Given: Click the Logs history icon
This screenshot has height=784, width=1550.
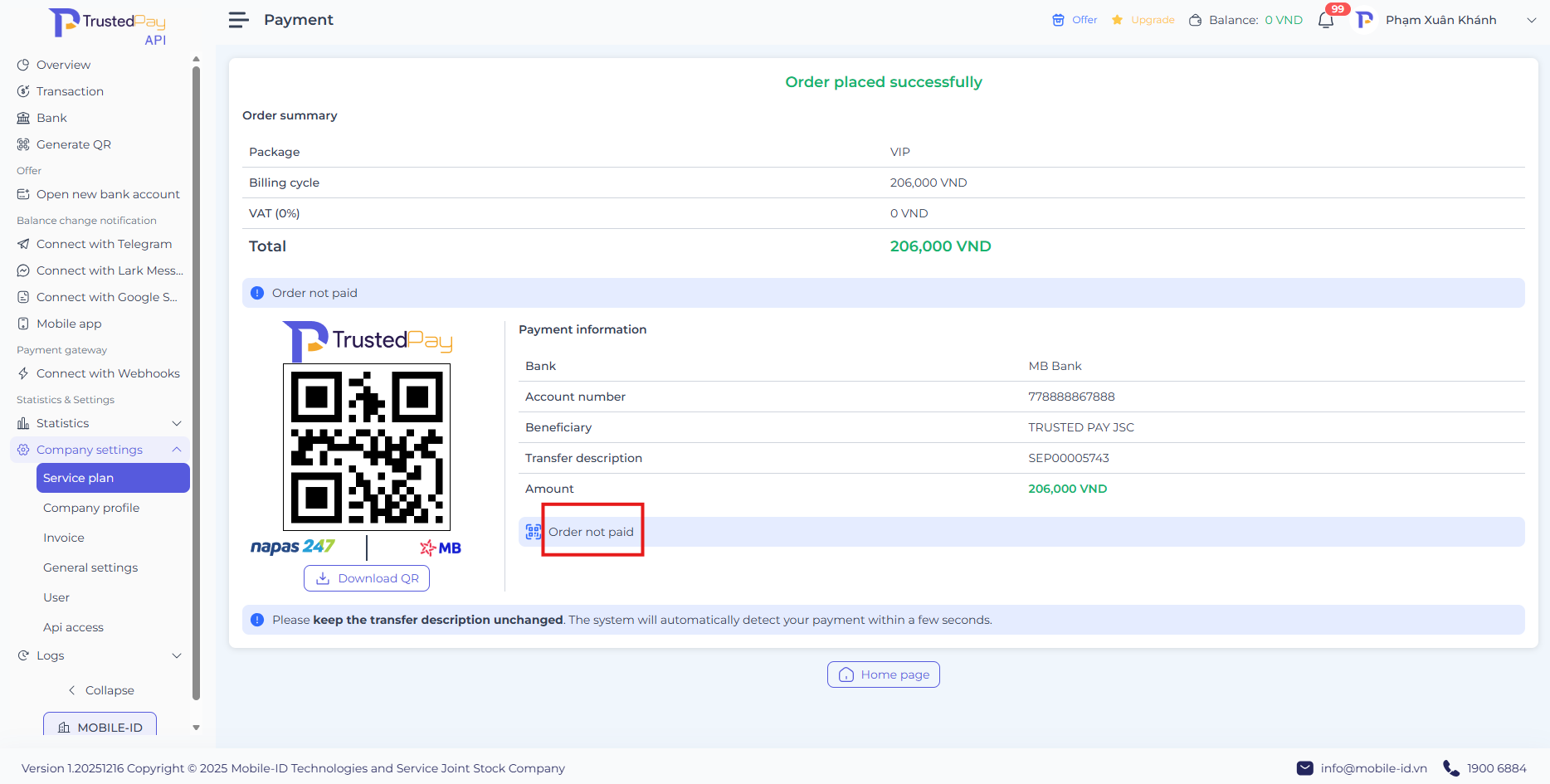Looking at the screenshot, I should 23,655.
